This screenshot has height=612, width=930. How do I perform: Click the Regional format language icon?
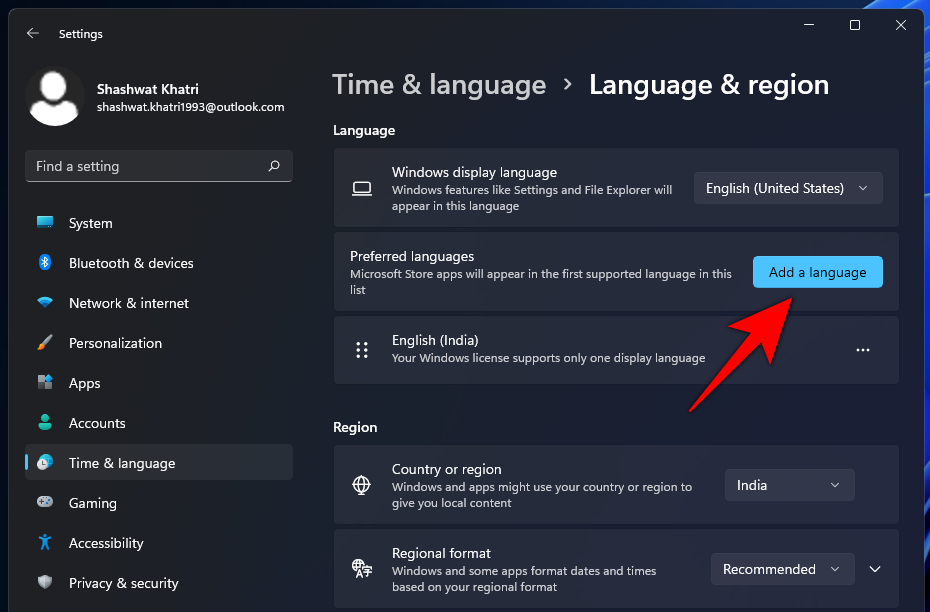[362, 569]
